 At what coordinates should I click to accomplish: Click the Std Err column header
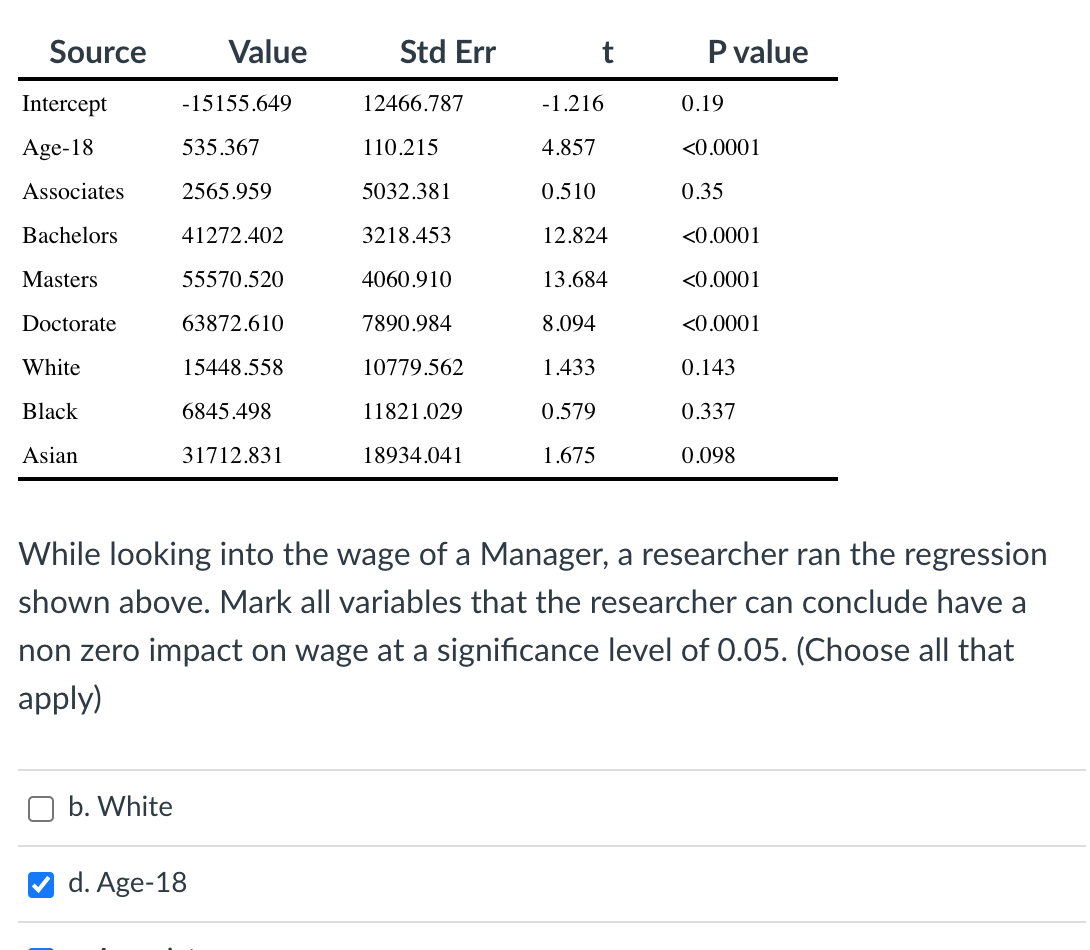pos(448,52)
